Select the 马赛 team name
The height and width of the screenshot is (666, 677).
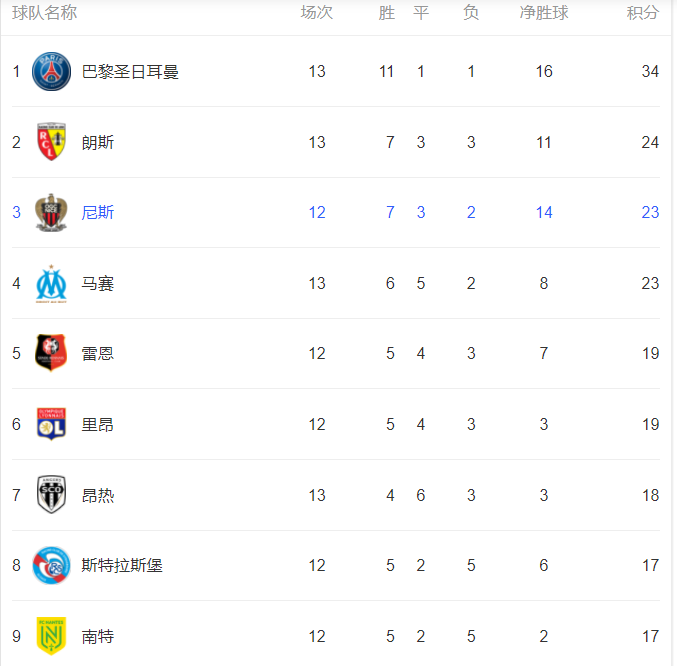click(x=98, y=284)
